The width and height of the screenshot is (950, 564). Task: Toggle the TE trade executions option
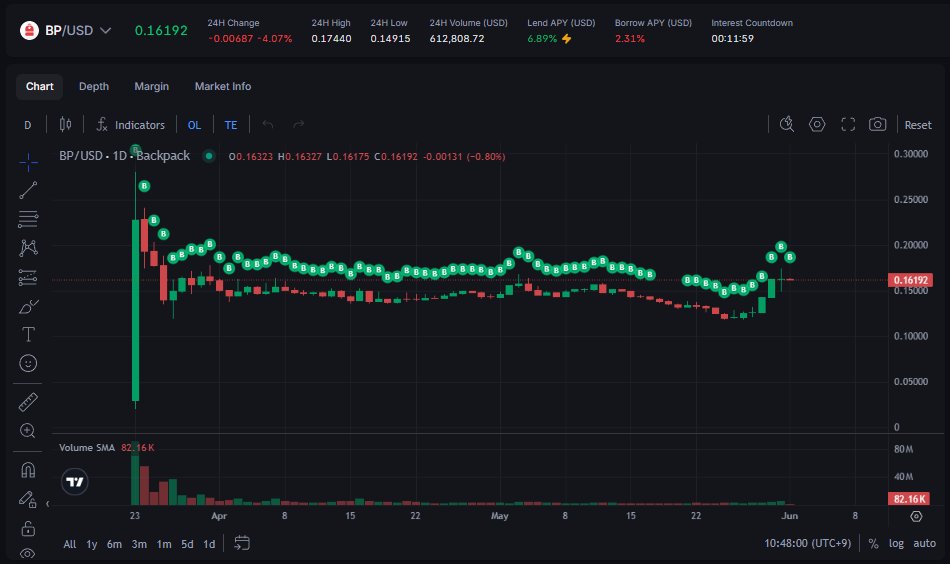pyautogui.click(x=231, y=125)
